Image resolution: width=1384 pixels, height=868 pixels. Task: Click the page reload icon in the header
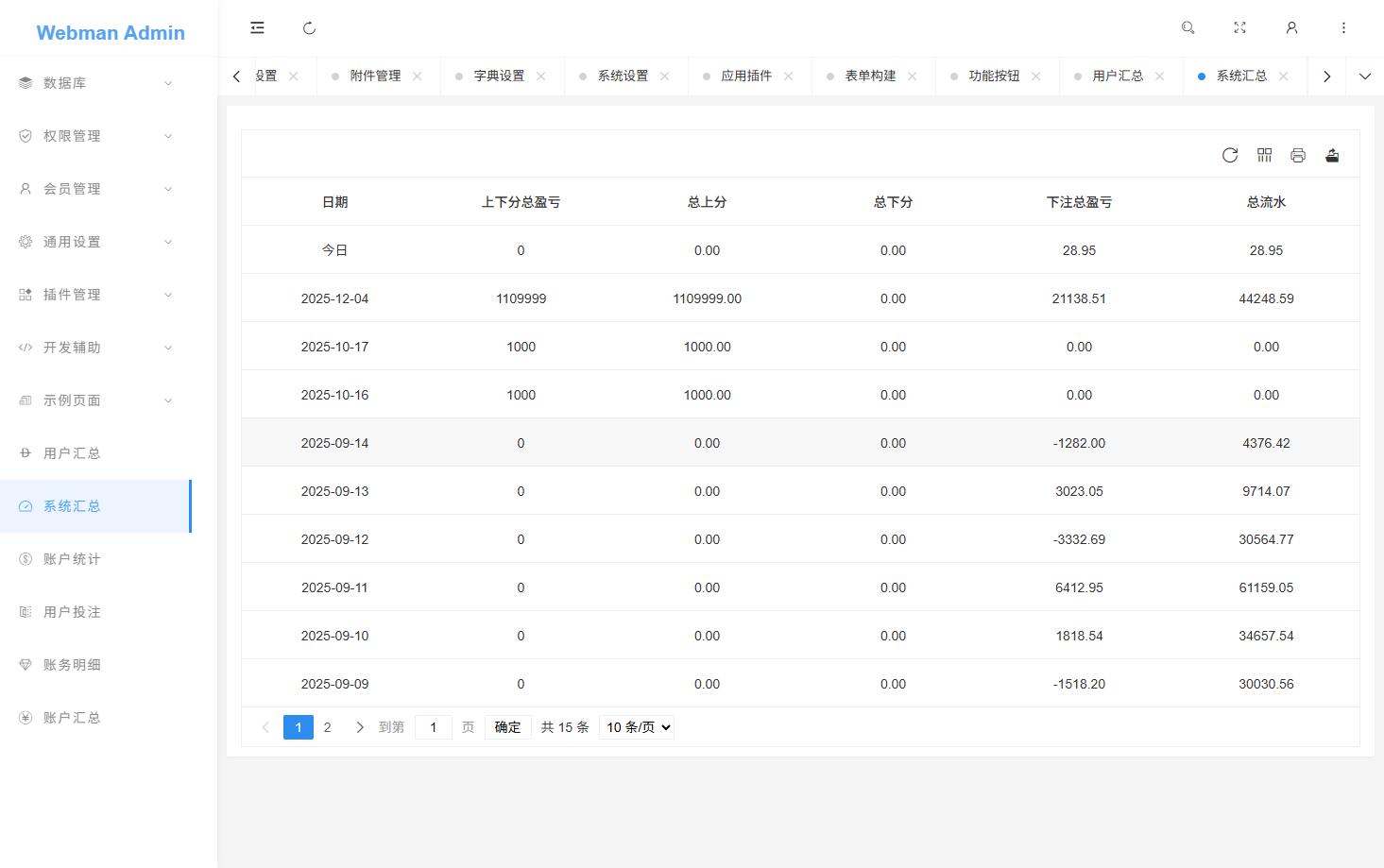[x=309, y=28]
